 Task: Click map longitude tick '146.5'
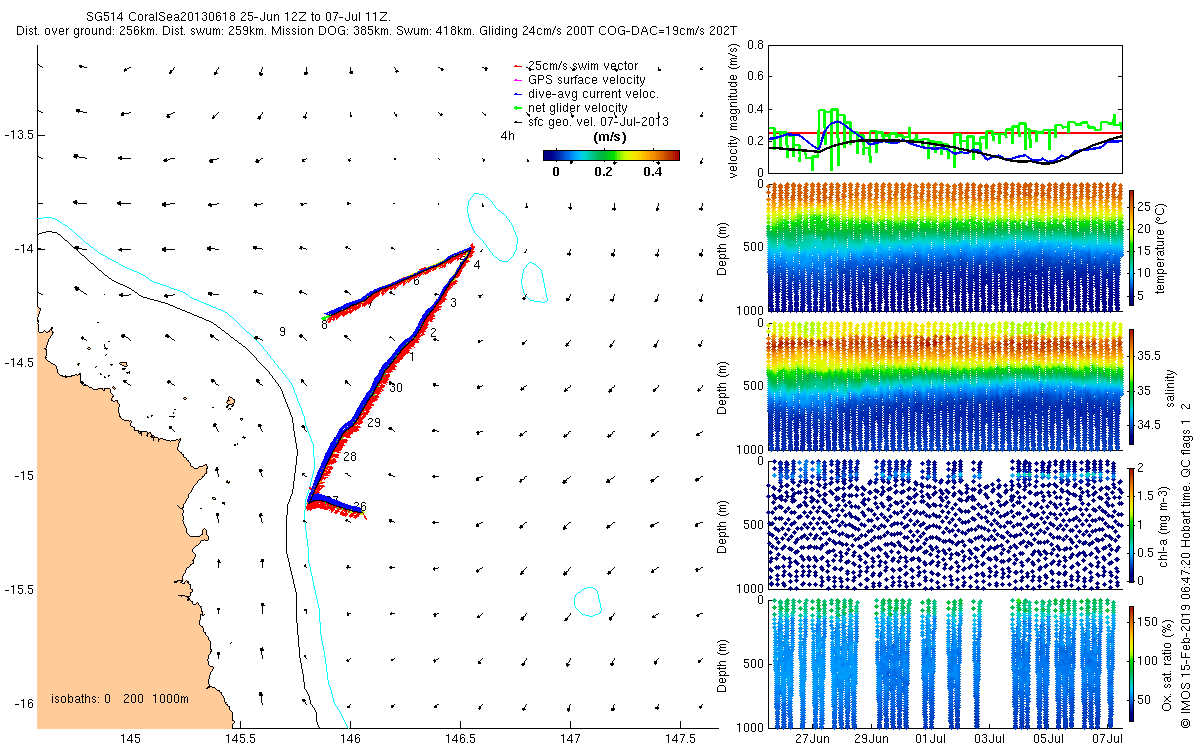[460, 739]
